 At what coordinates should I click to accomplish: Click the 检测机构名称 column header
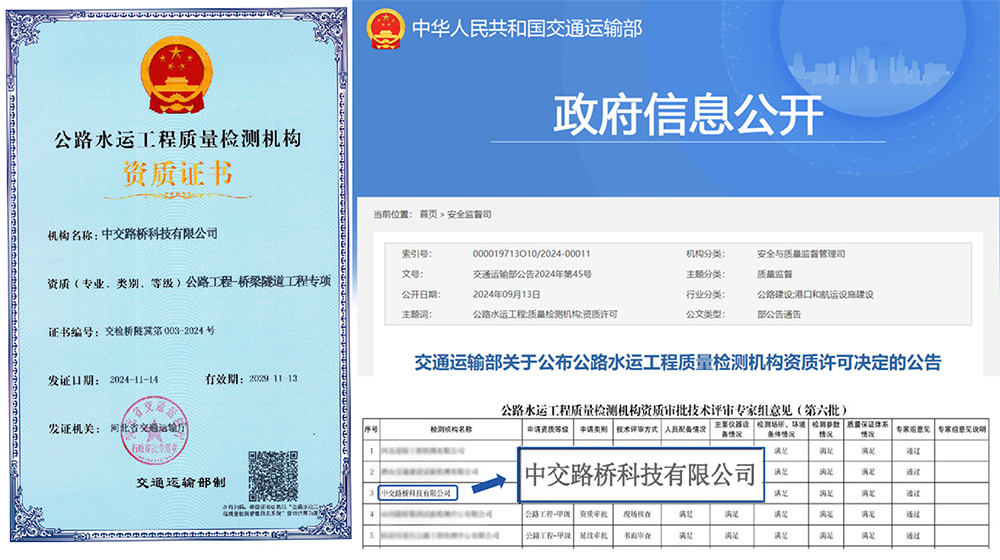(451, 429)
